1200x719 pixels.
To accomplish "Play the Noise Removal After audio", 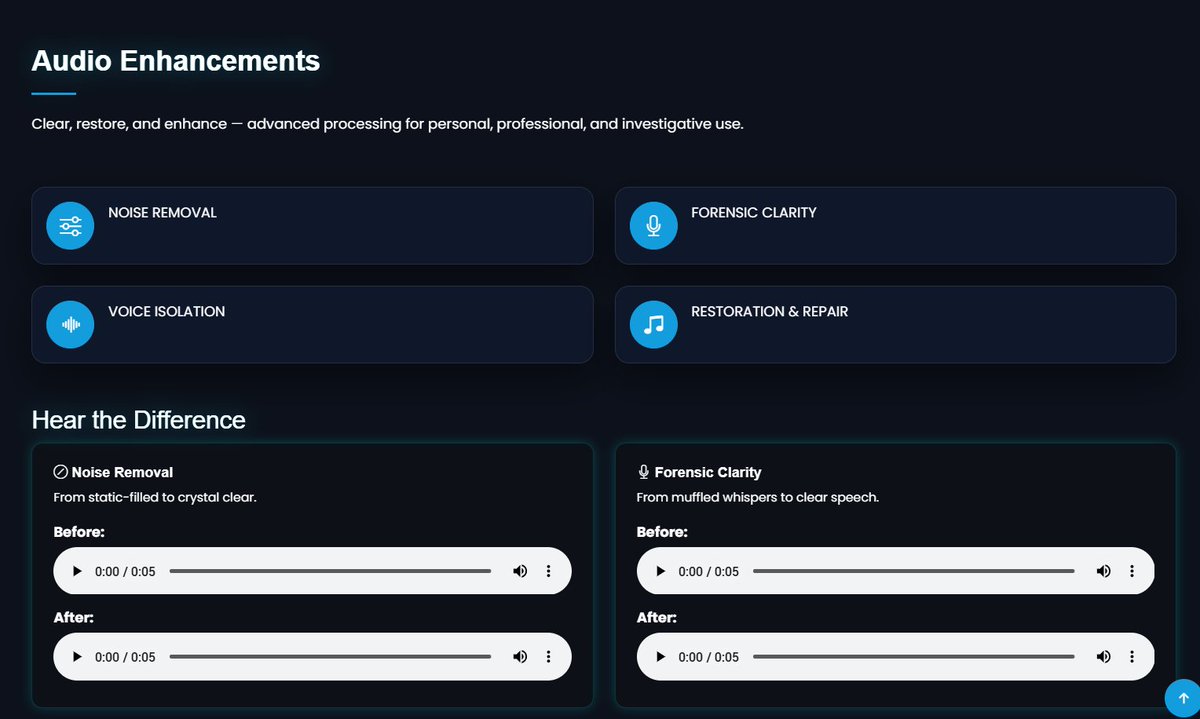I will pyautogui.click(x=78, y=657).
